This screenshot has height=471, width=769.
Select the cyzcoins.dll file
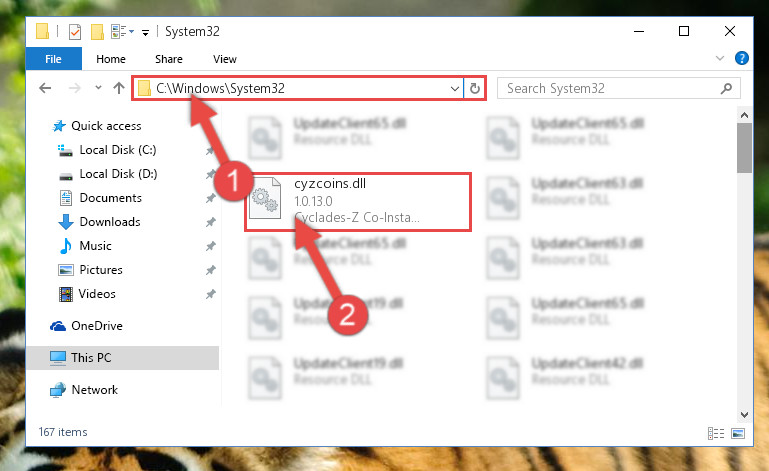point(358,201)
